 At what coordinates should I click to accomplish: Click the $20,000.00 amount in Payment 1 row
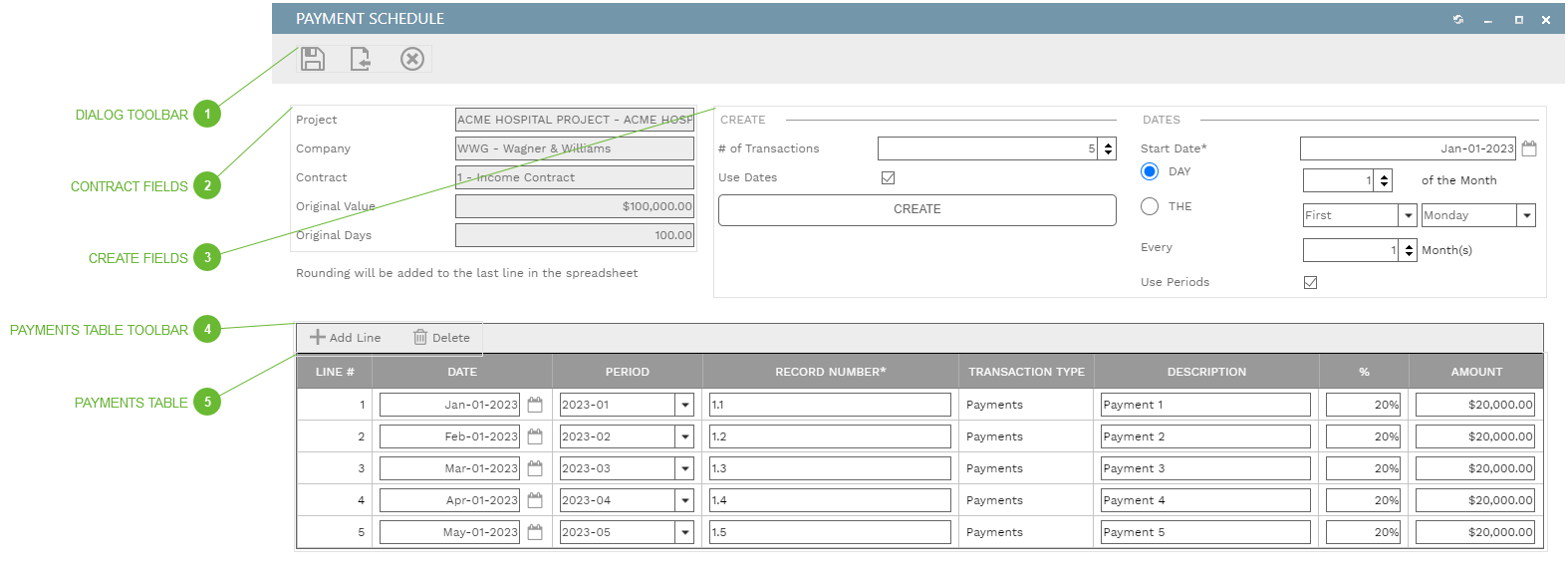point(1475,405)
